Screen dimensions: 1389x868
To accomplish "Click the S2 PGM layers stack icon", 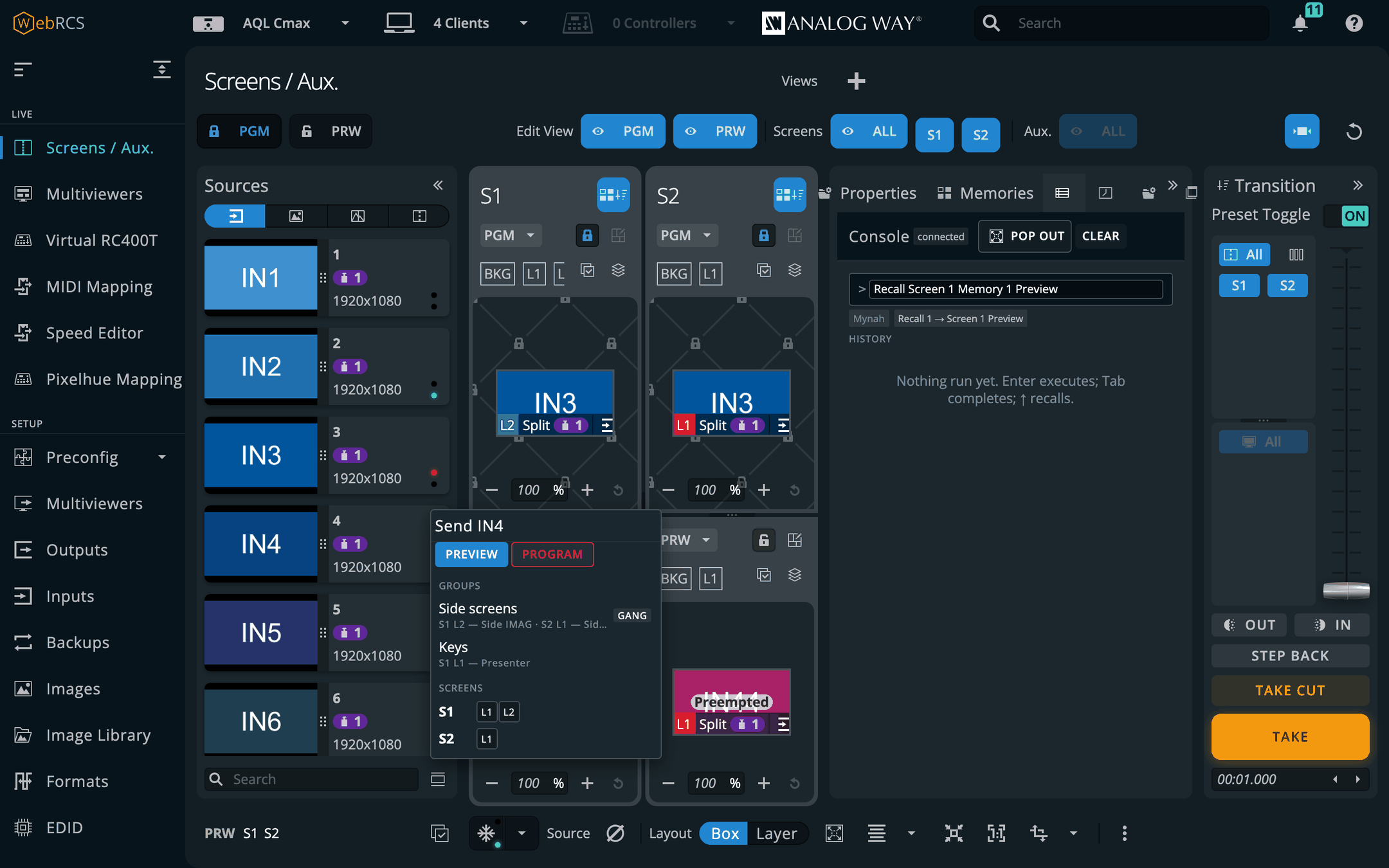I will [795, 271].
